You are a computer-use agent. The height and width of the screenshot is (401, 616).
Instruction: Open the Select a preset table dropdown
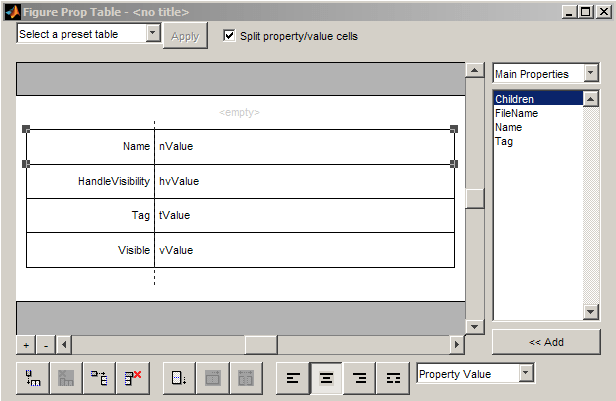coord(153,33)
